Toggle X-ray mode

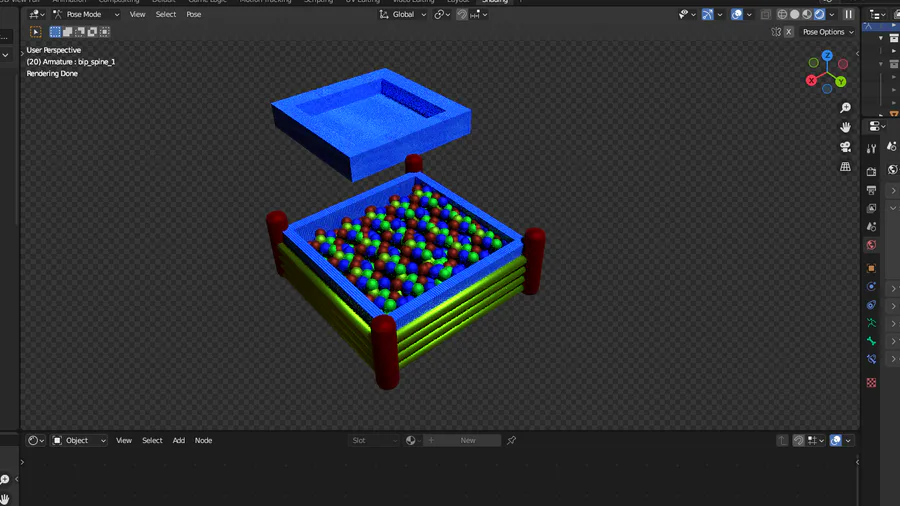766,14
